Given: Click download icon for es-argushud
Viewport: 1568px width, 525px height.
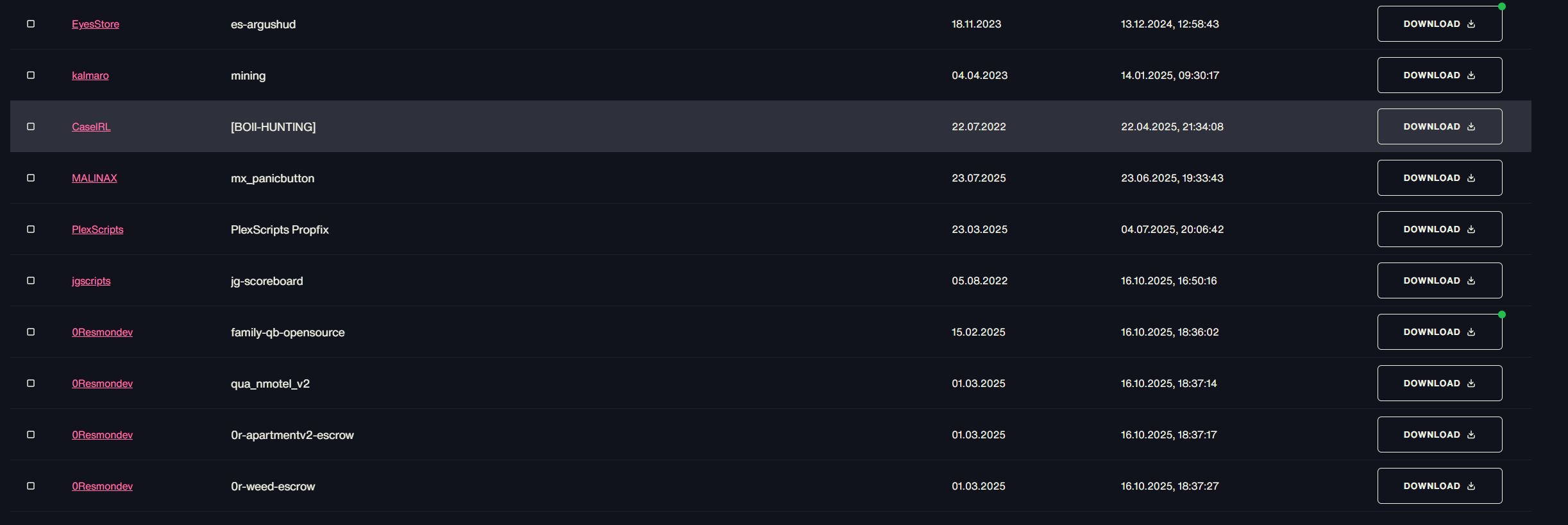Looking at the screenshot, I should (1471, 24).
